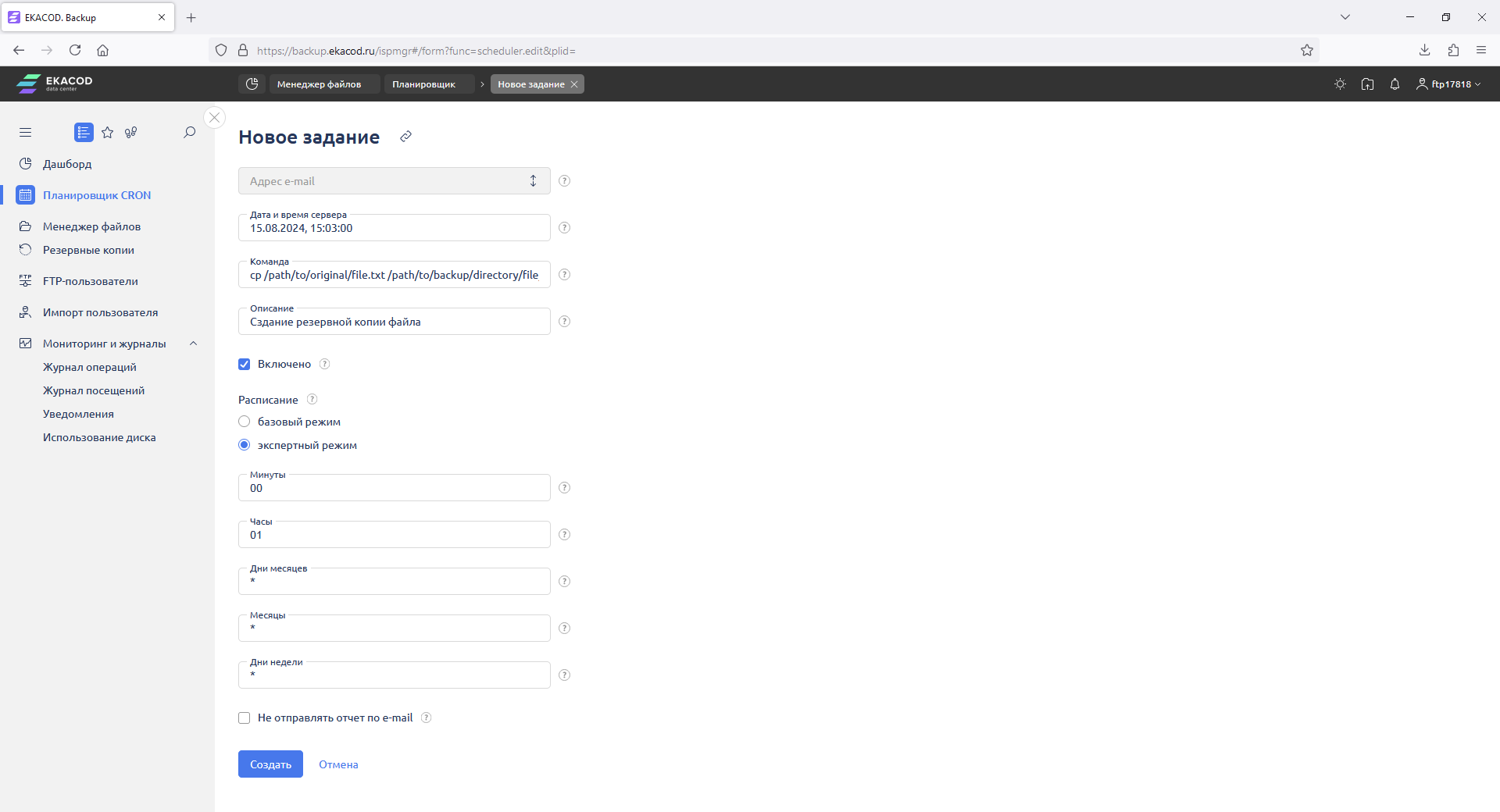Copy link icon beside Новое задание title
This screenshot has height=812, width=1500.
tap(405, 137)
